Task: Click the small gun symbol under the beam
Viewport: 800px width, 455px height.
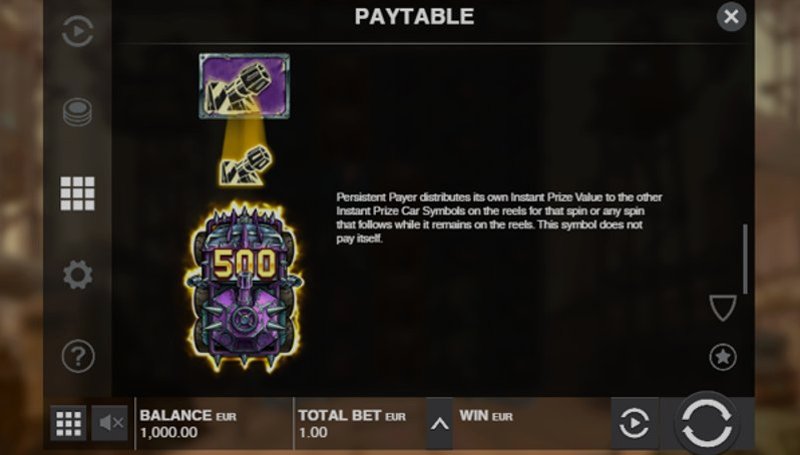Action: click(245, 165)
